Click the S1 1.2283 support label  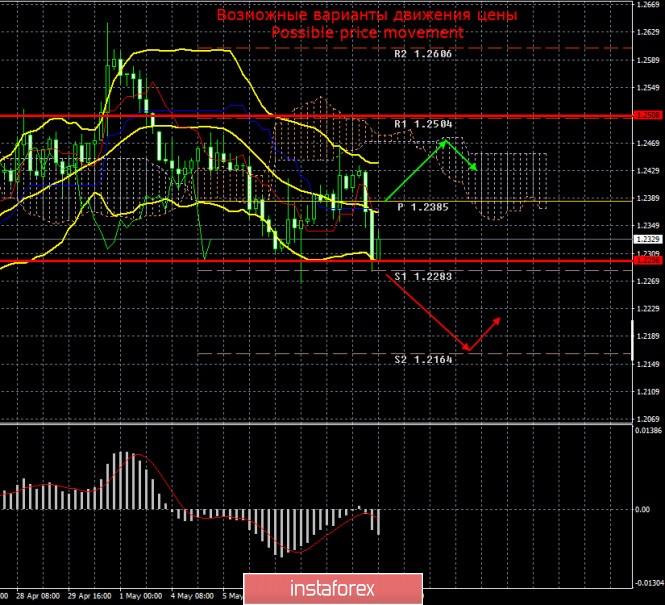423,277
